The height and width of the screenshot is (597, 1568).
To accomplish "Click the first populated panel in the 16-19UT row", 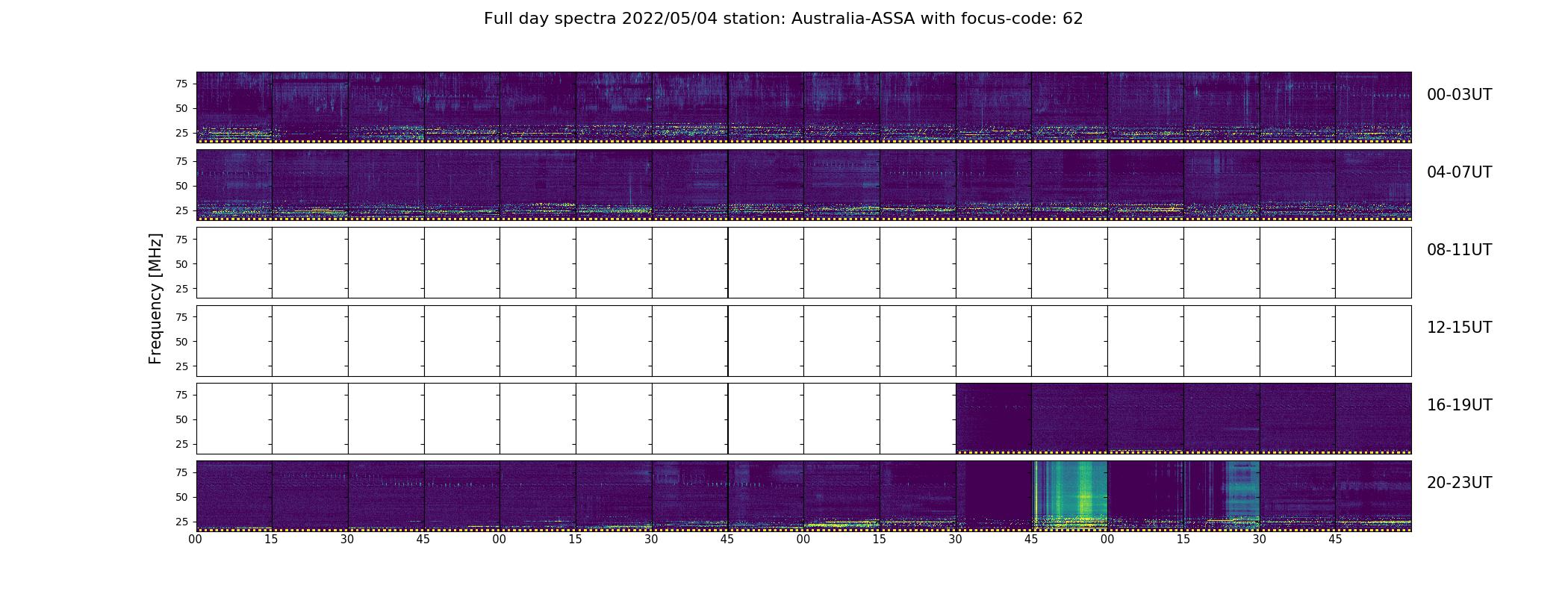I will pyautogui.click(x=994, y=419).
